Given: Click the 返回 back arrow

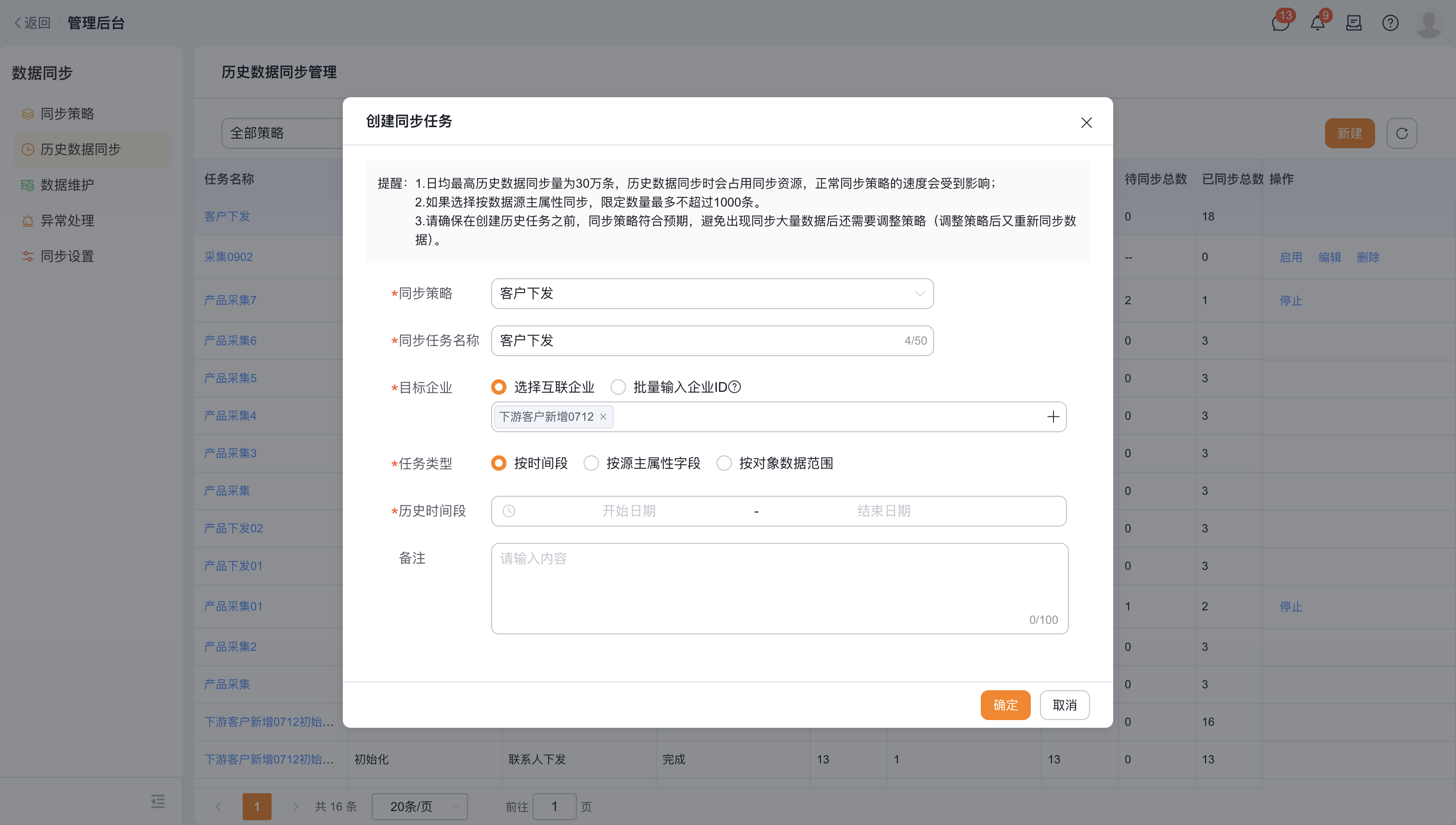Looking at the screenshot, I should coord(32,23).
